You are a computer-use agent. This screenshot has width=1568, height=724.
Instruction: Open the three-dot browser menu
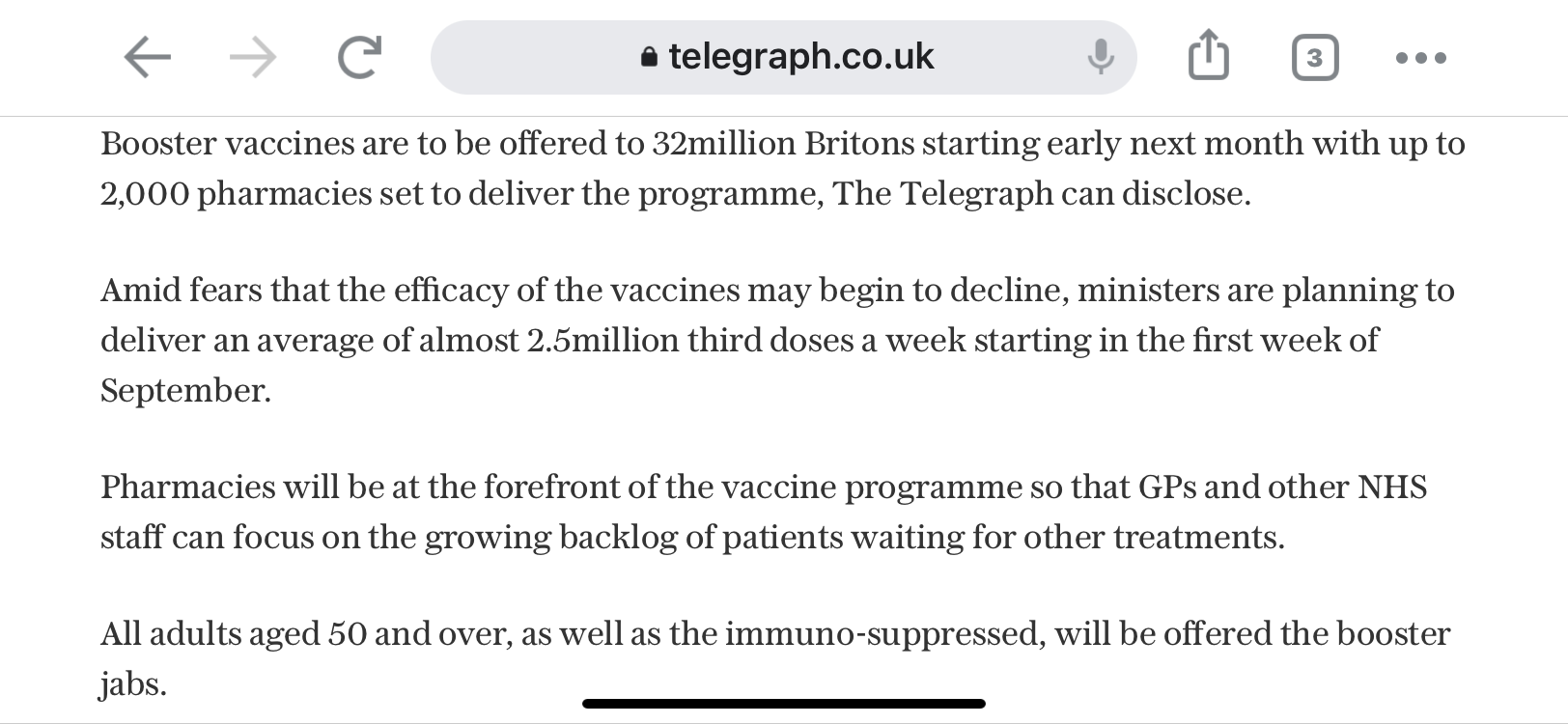[1421, 58]
